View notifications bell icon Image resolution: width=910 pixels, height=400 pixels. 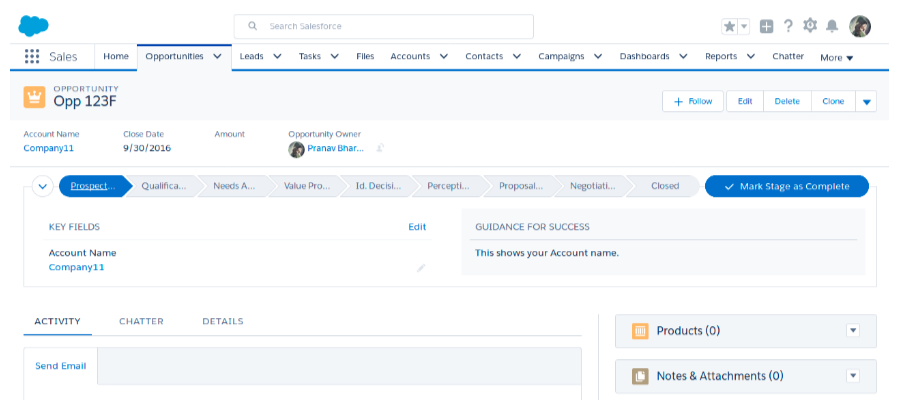point(832,26)
